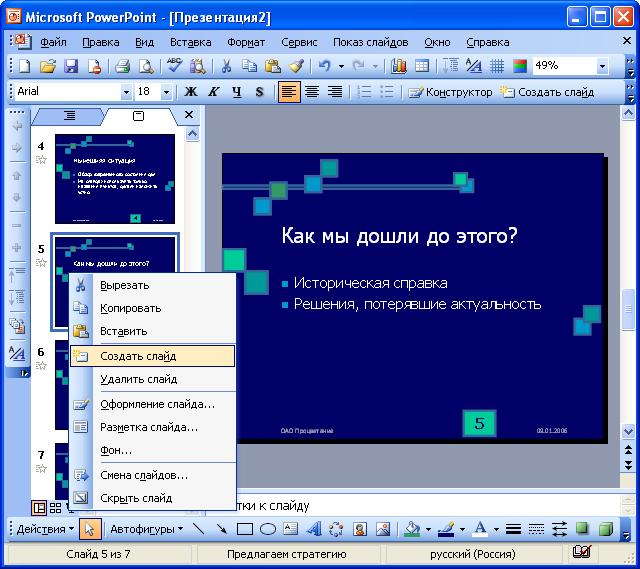
Task: Open the Автофигуры dropdown menu
Action: coord(146,529)
